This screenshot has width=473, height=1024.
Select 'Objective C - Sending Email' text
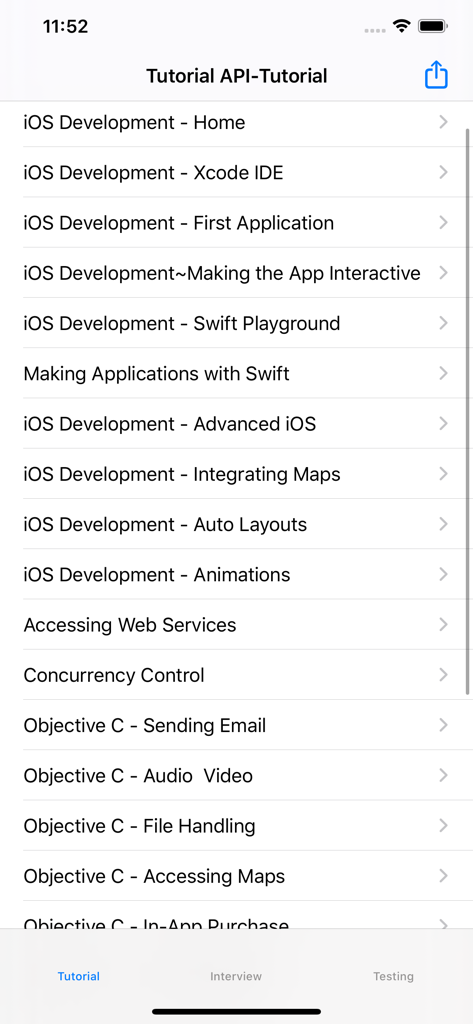click(145, 726)
